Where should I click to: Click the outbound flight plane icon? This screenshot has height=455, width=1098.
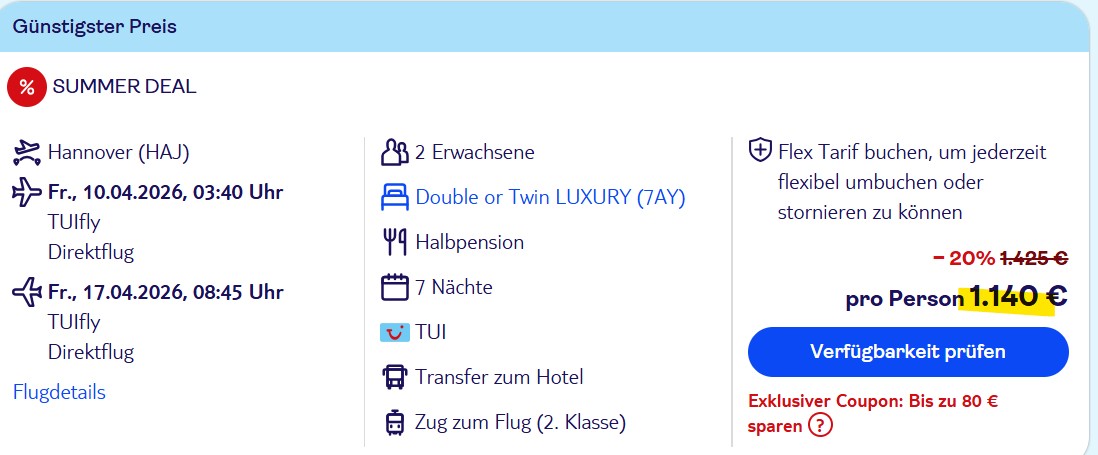pos(26,191)
